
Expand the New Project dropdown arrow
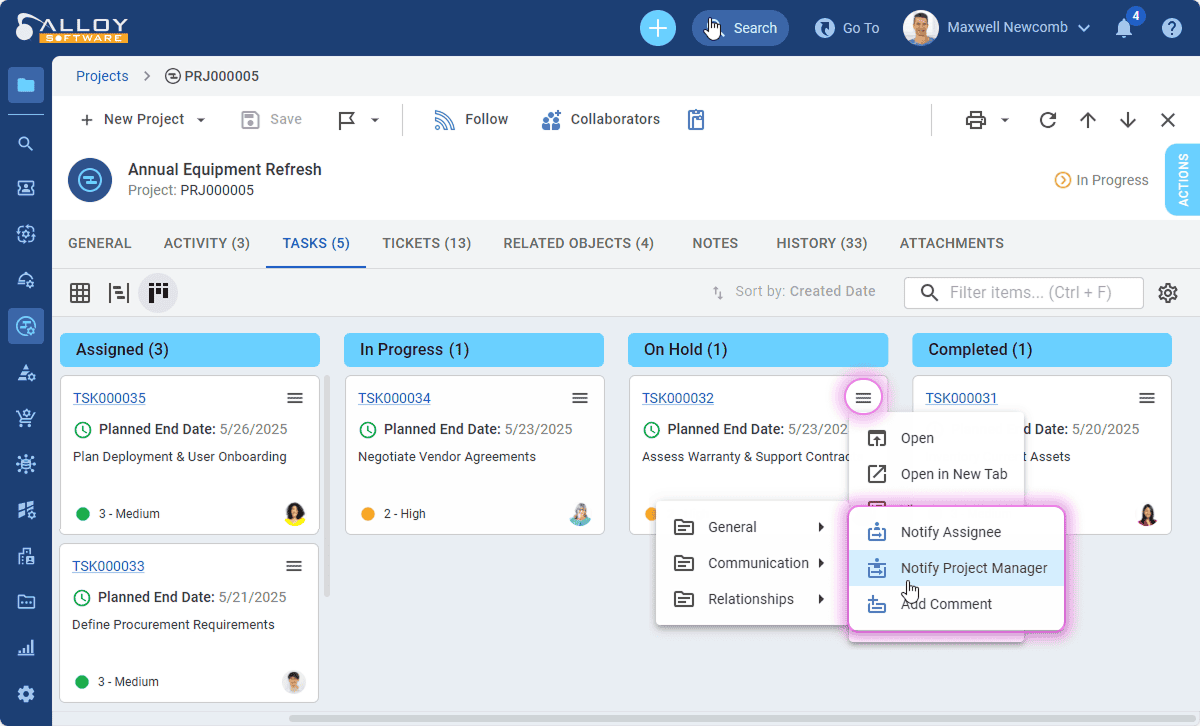[x=201, y=120]
